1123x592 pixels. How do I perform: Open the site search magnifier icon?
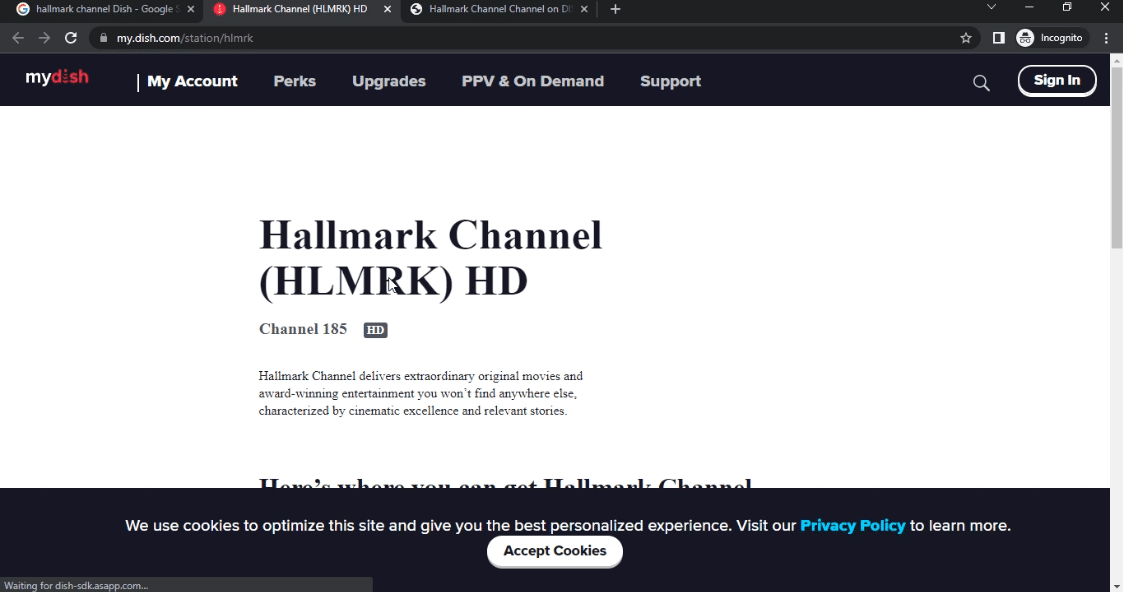pyautogui.click(x=981, y=83)
